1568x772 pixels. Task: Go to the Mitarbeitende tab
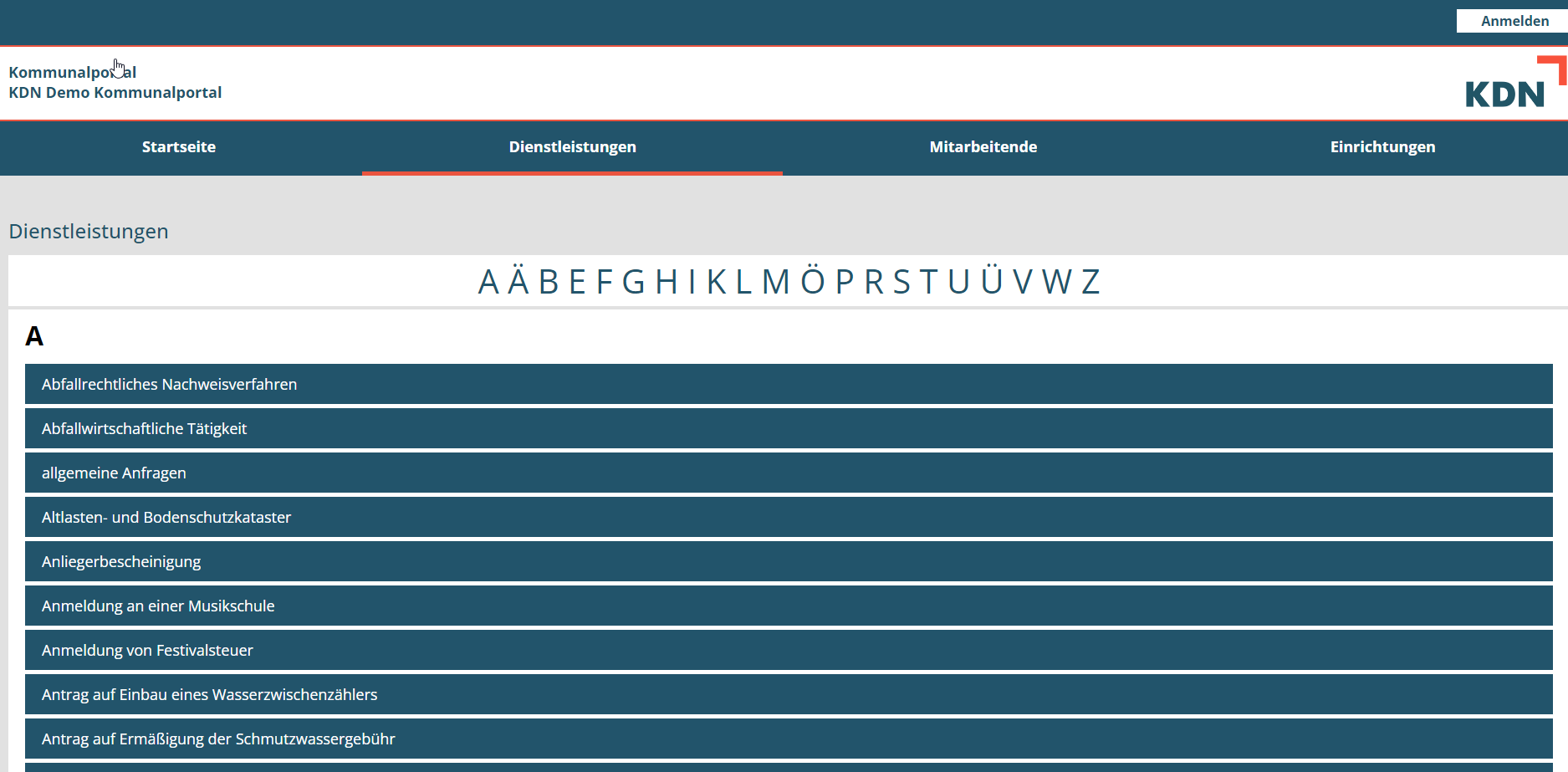983,147
